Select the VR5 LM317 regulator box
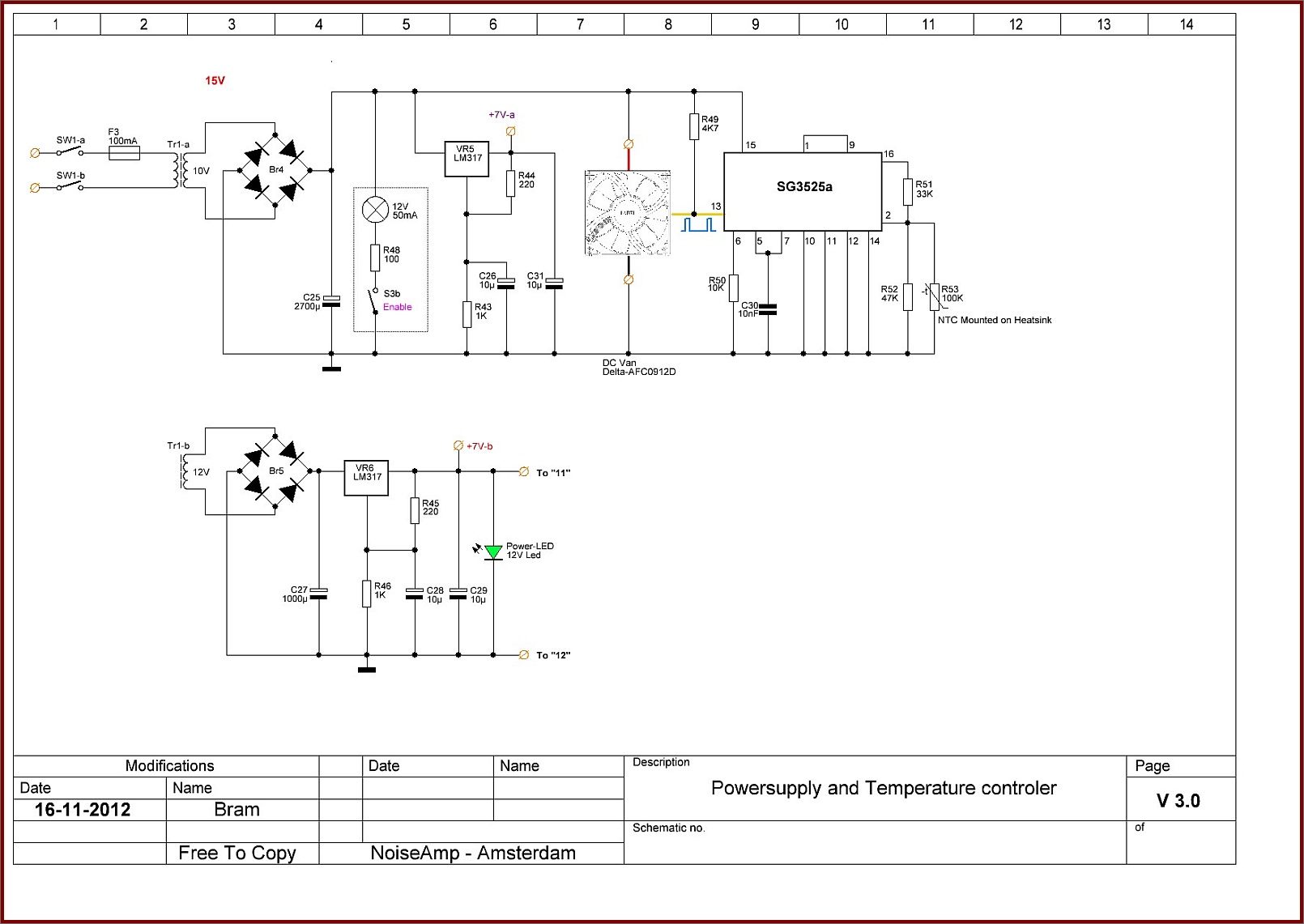Image resolution: width=1304 pixels, height=924 pixels. [467, 159]
